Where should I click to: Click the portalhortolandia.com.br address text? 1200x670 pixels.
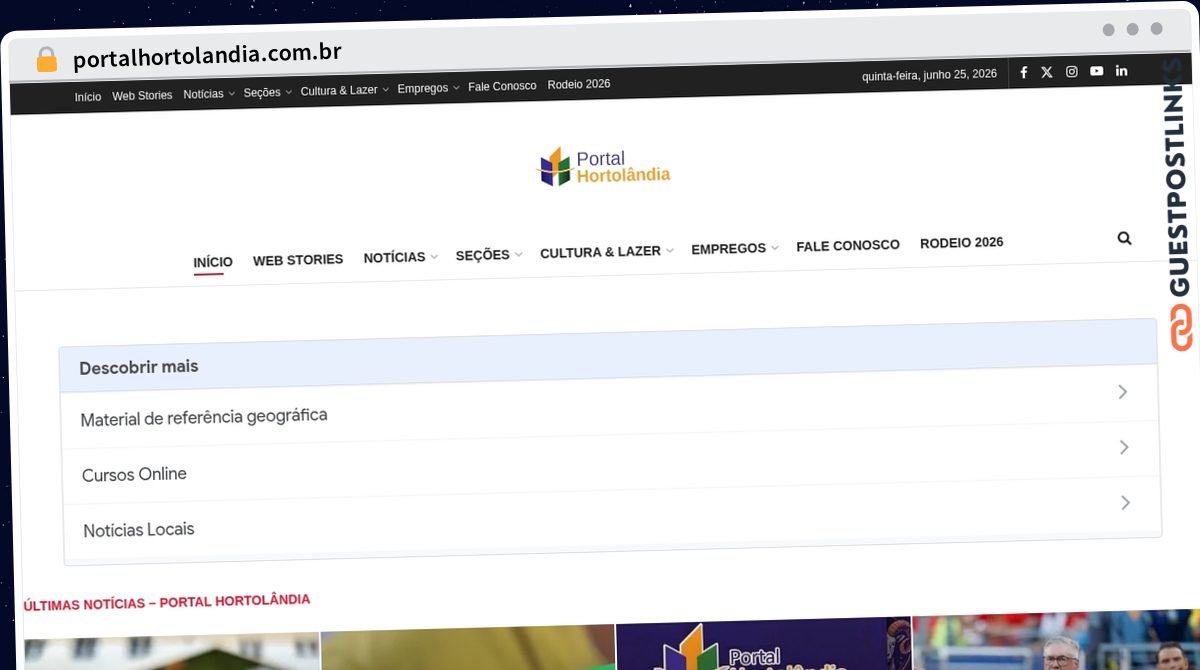coord(207,56)
